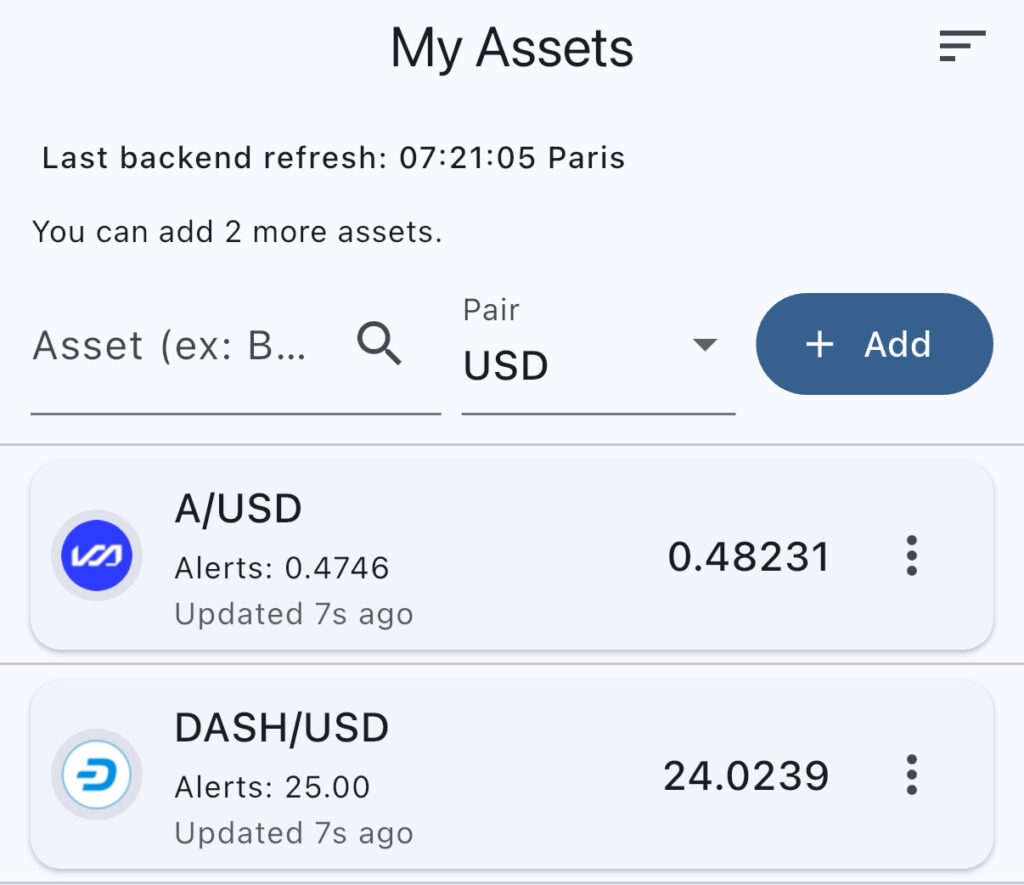Click the A/USD blue coin logo
The width and height of the screenshot is (1024, 885).
click(96, 556)
